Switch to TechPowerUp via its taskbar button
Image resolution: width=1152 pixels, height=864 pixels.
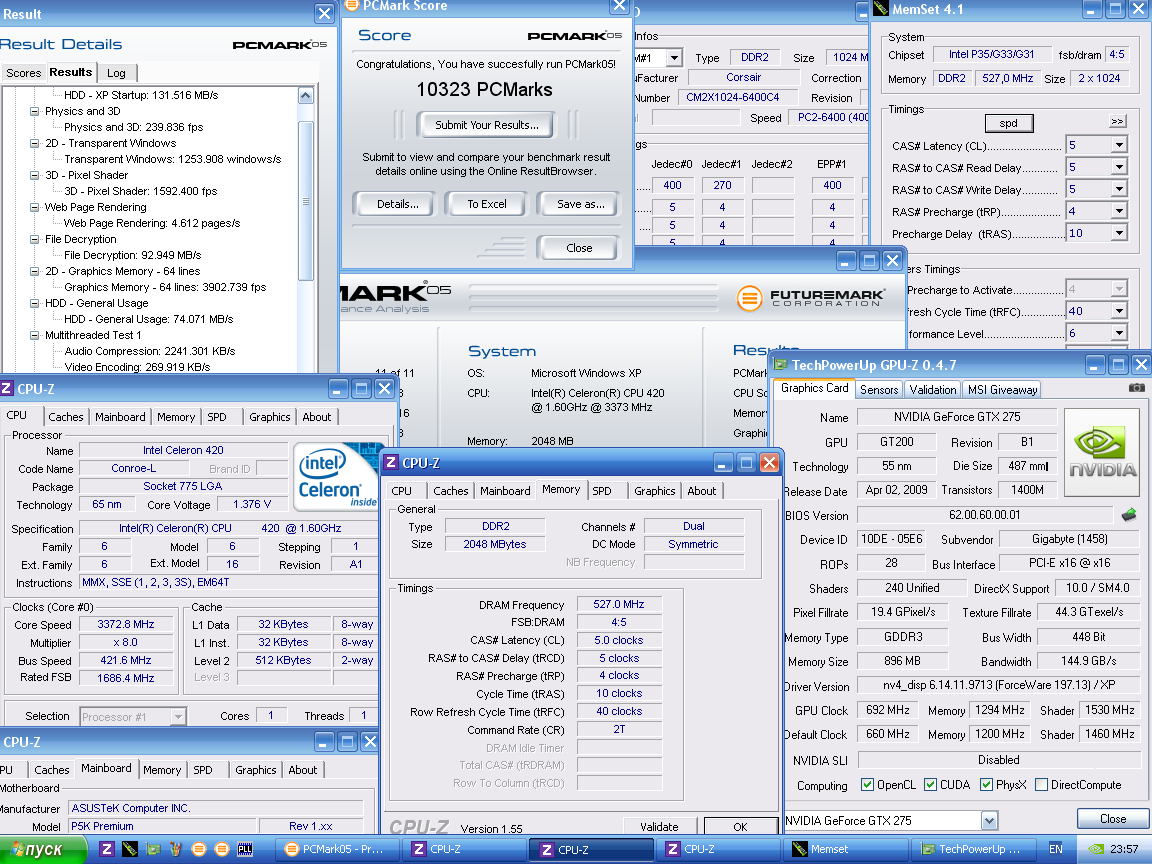(x=971, y=849)
